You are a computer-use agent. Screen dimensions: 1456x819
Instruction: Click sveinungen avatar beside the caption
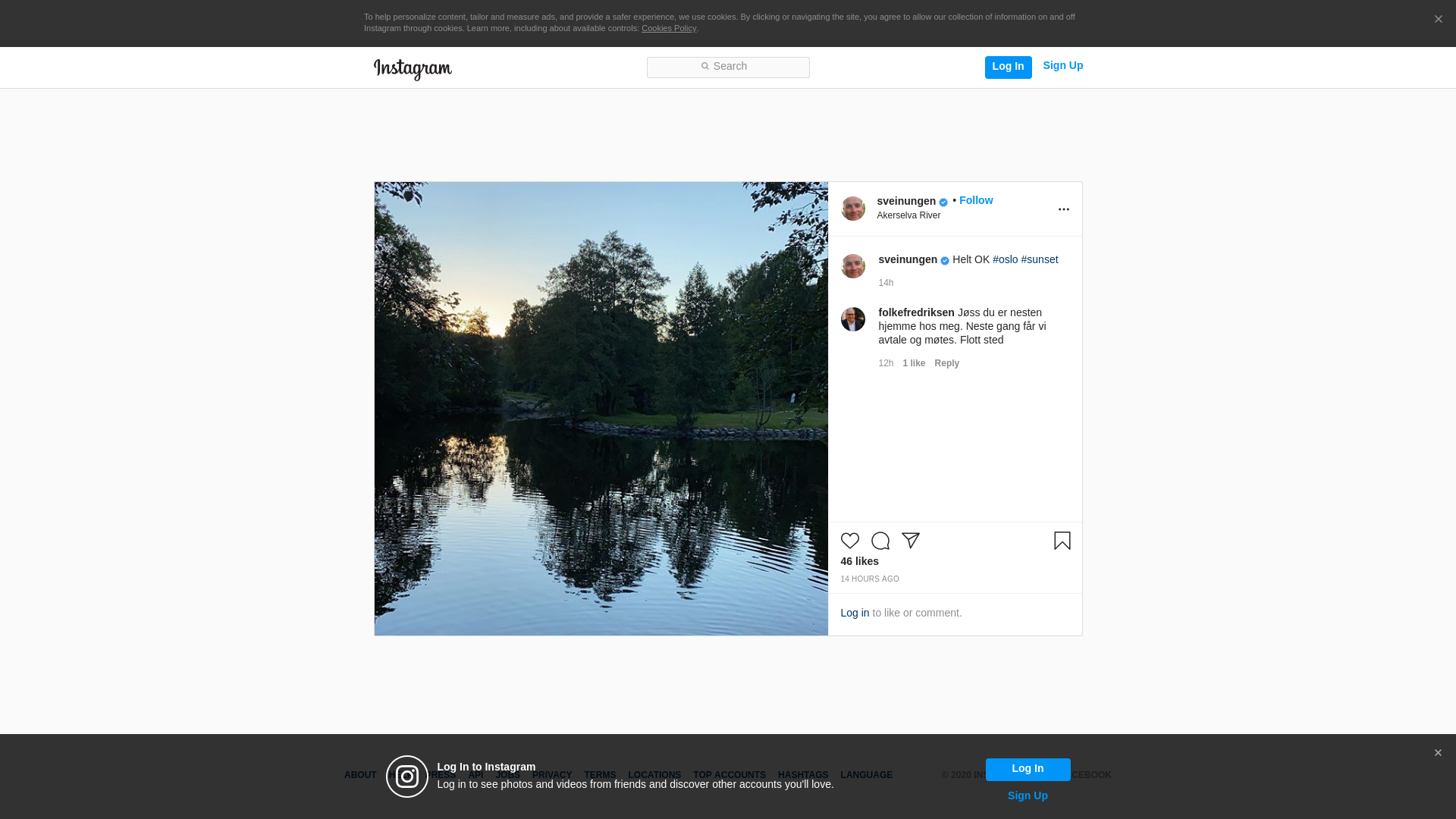tap(852, 266)
